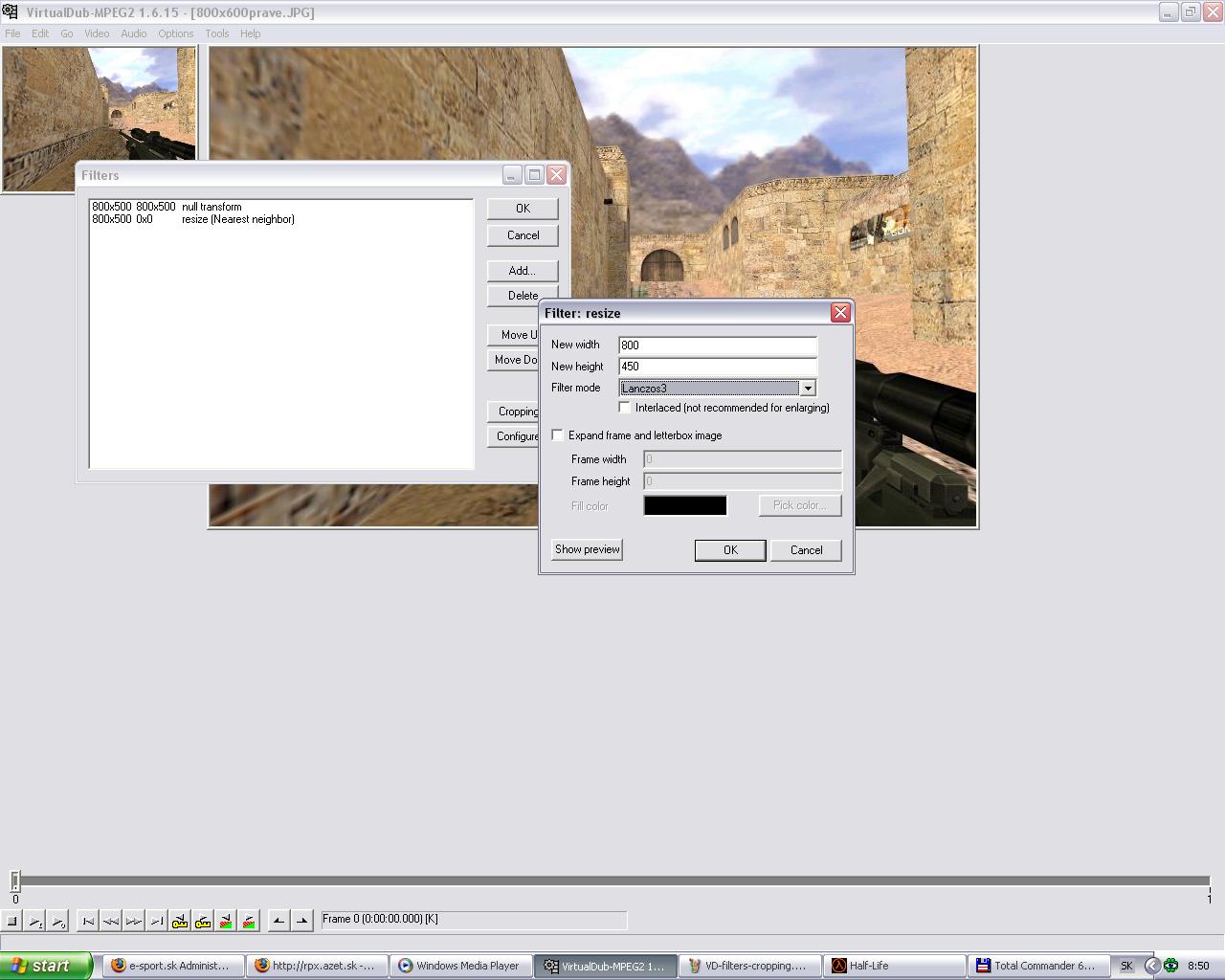Viewport: 1225px width, 980px height.
Task: Scan to previous scene icon
Action: coord(226,922)
